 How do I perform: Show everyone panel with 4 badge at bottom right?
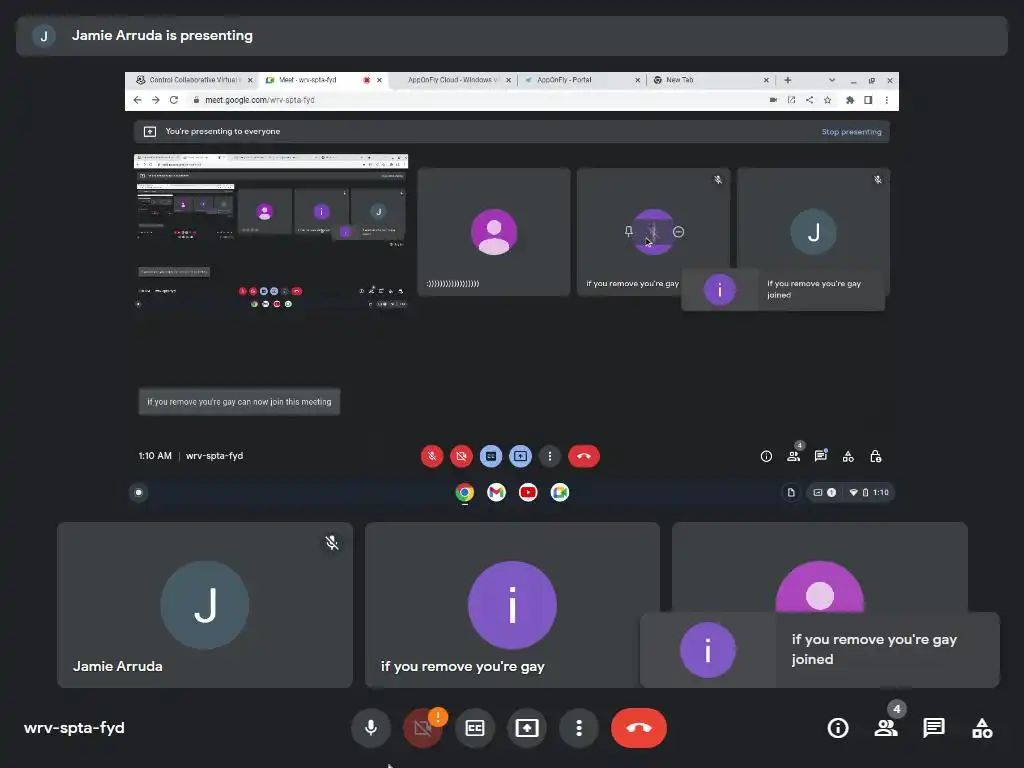point(886,728)
